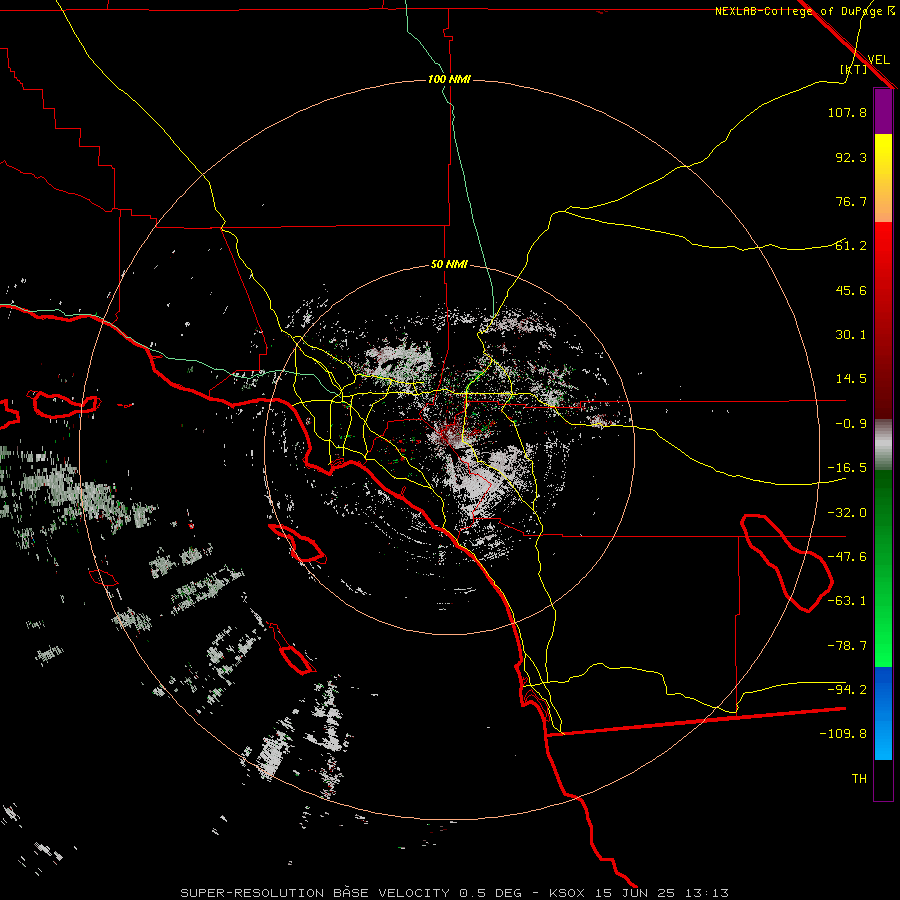900x900 pixels.
Task: Click the KSOX station identifier in caption
Action: tap(567, 893)
